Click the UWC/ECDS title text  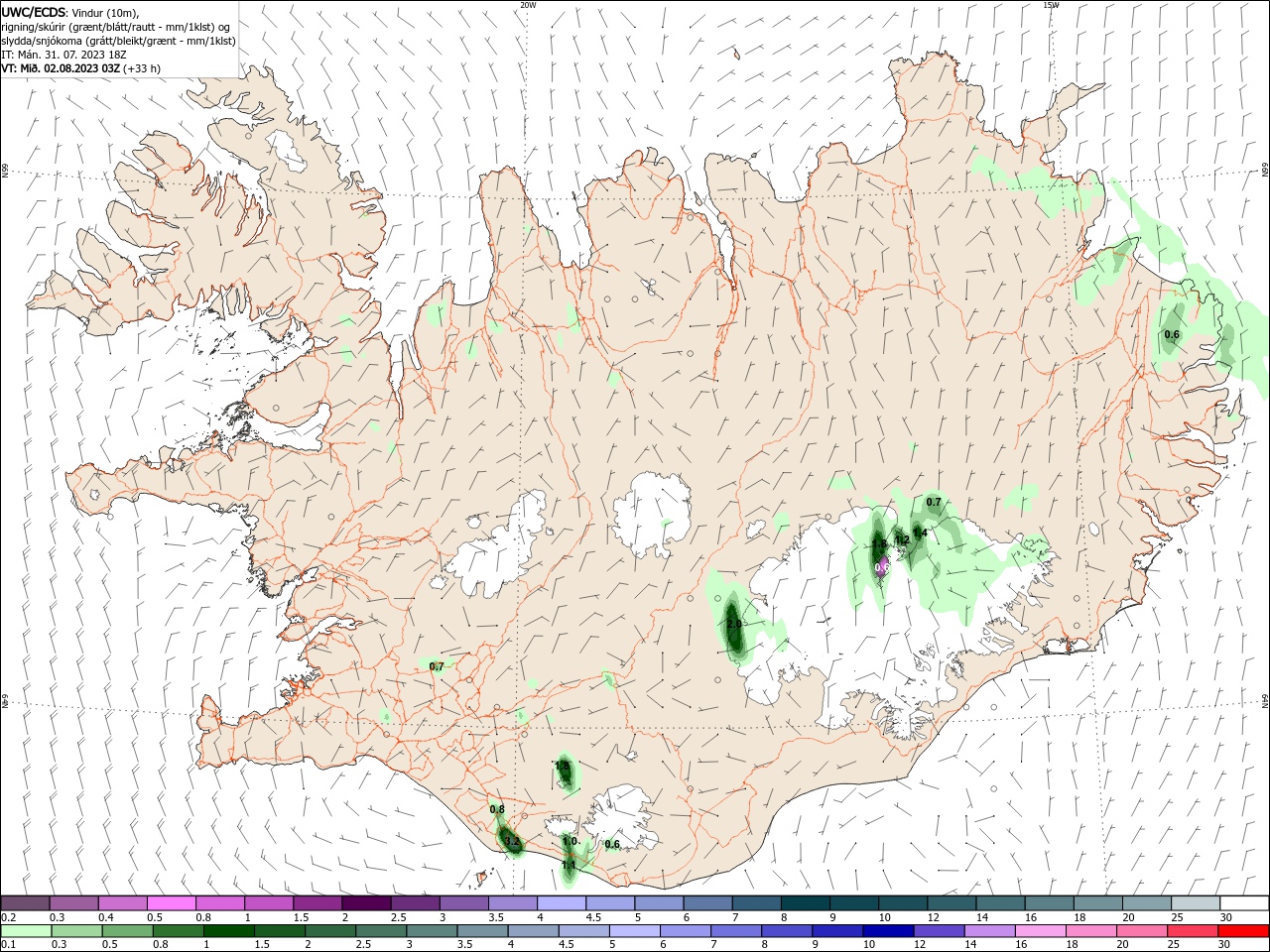35,12
